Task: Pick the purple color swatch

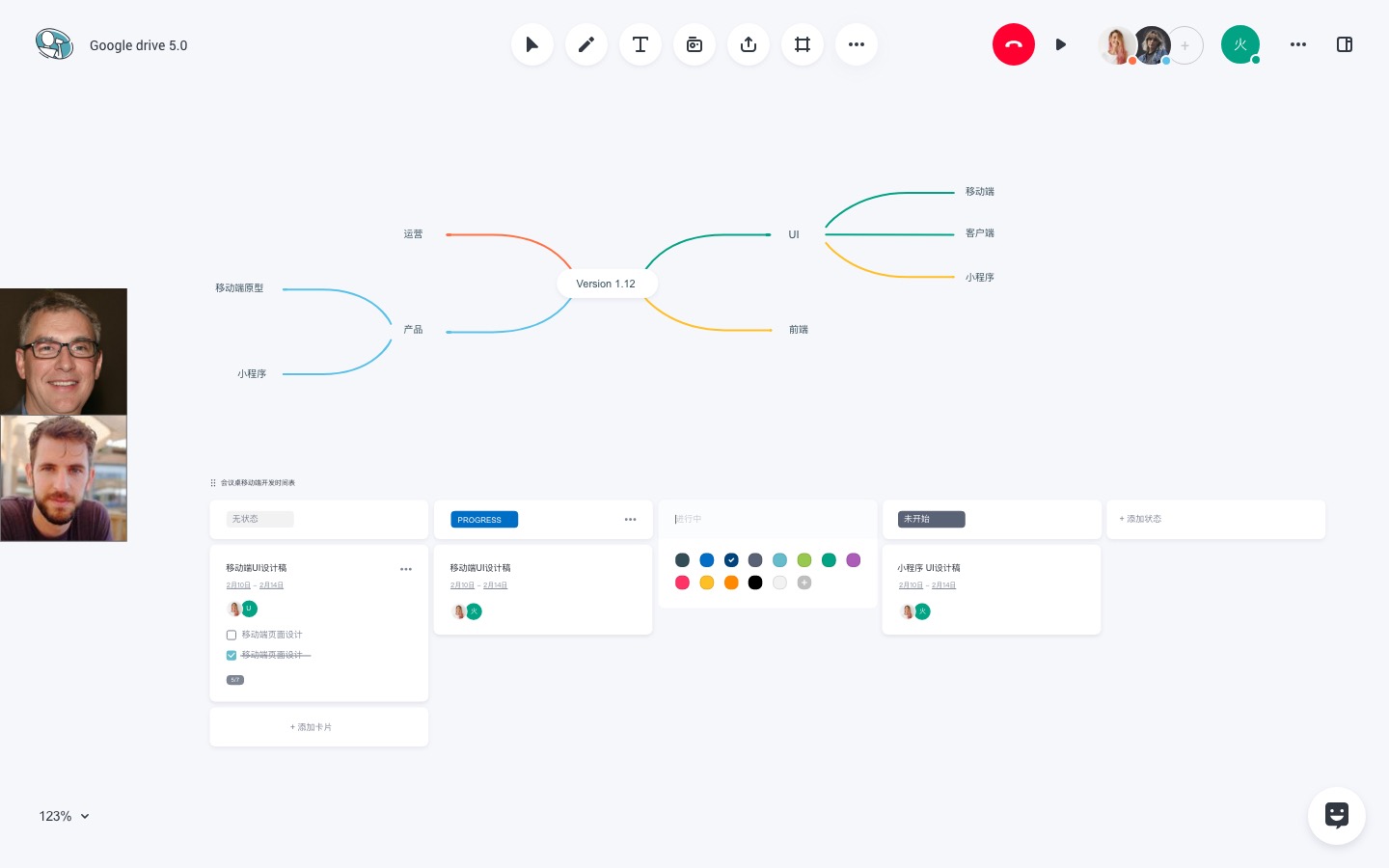Action: point(853,560)
